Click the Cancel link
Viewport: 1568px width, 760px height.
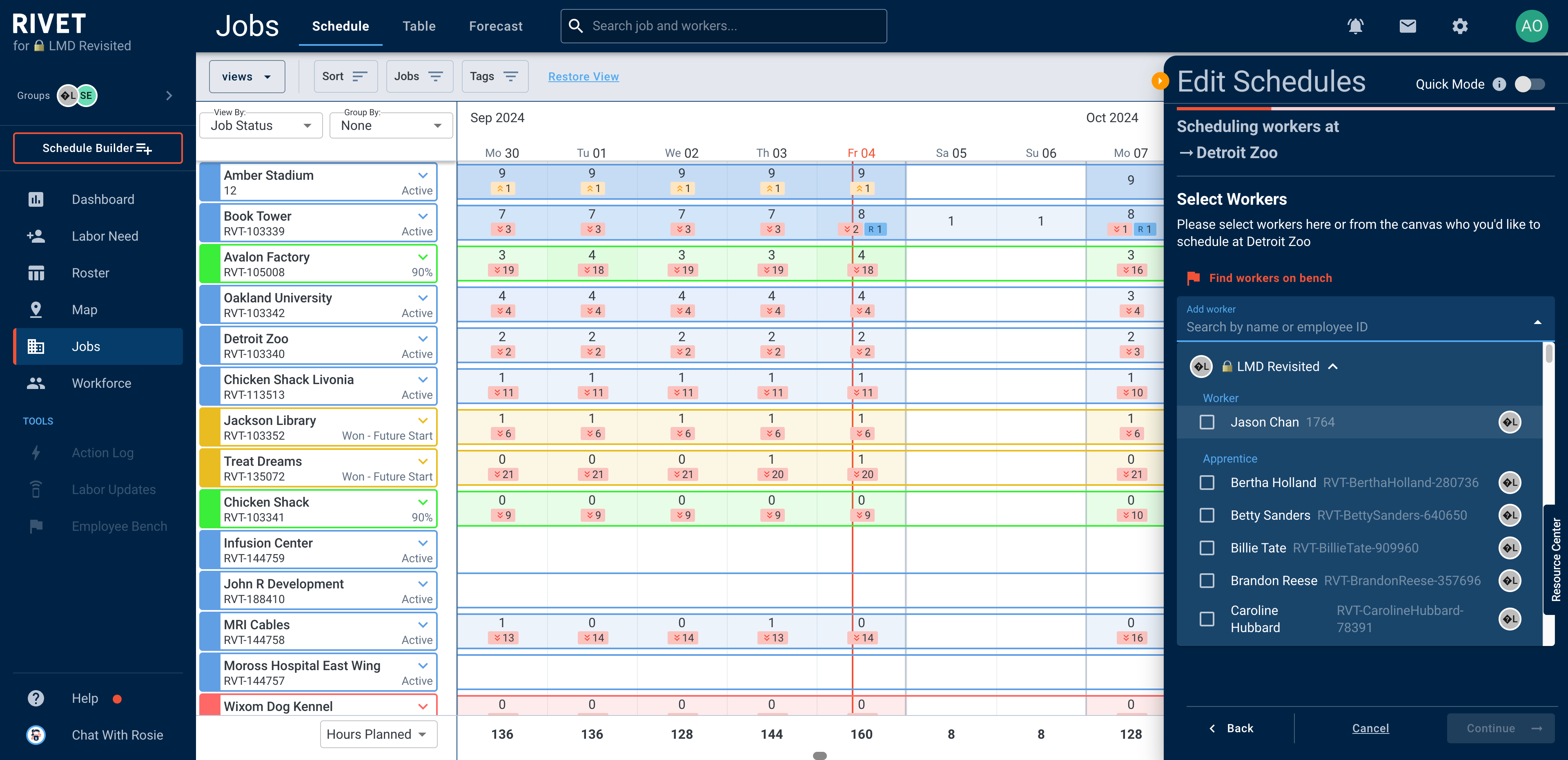pyautogui.click(x=1370, y=728)
